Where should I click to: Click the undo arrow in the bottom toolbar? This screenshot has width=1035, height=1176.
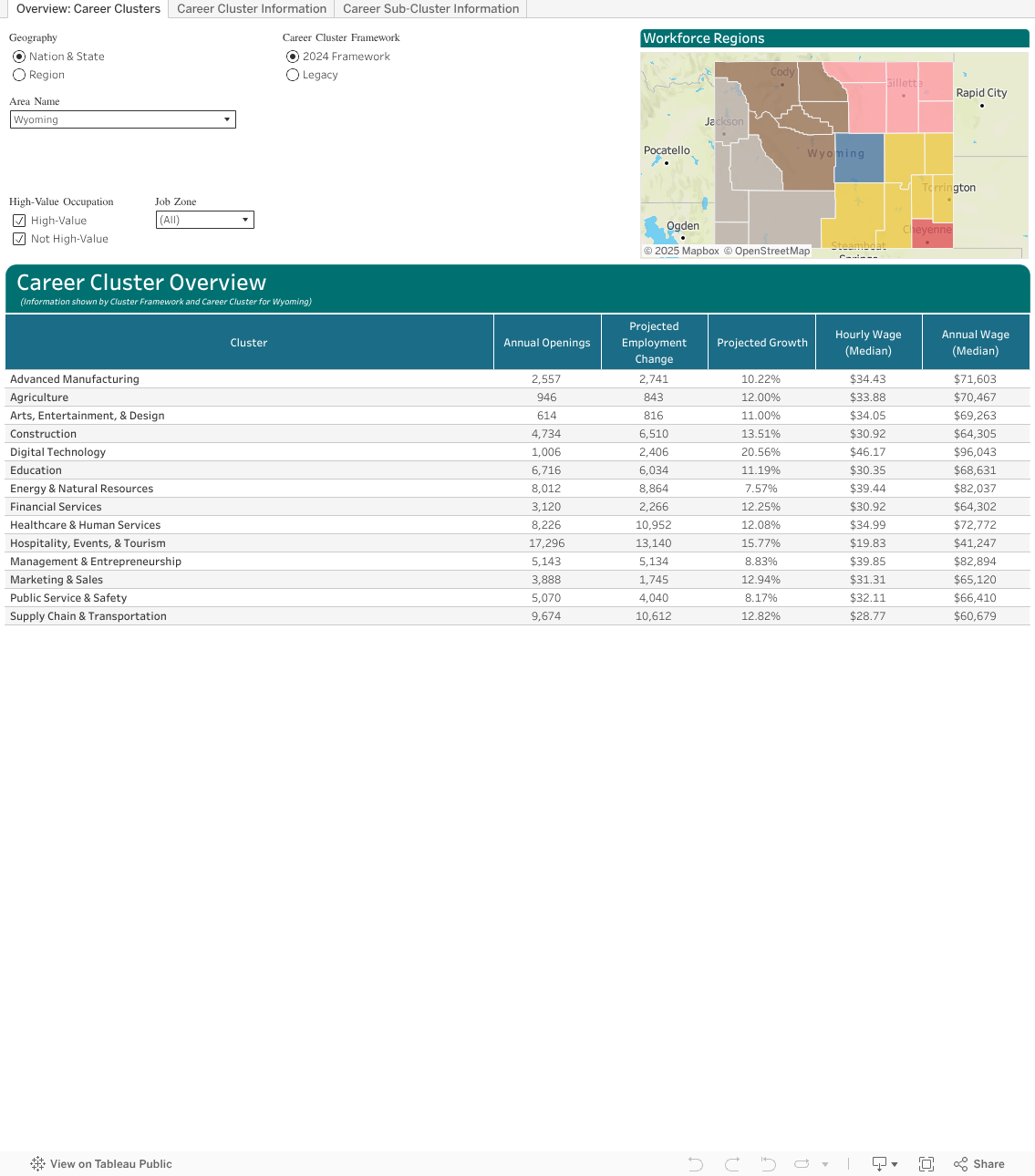pyautogui.click(x=696, y=1164)
